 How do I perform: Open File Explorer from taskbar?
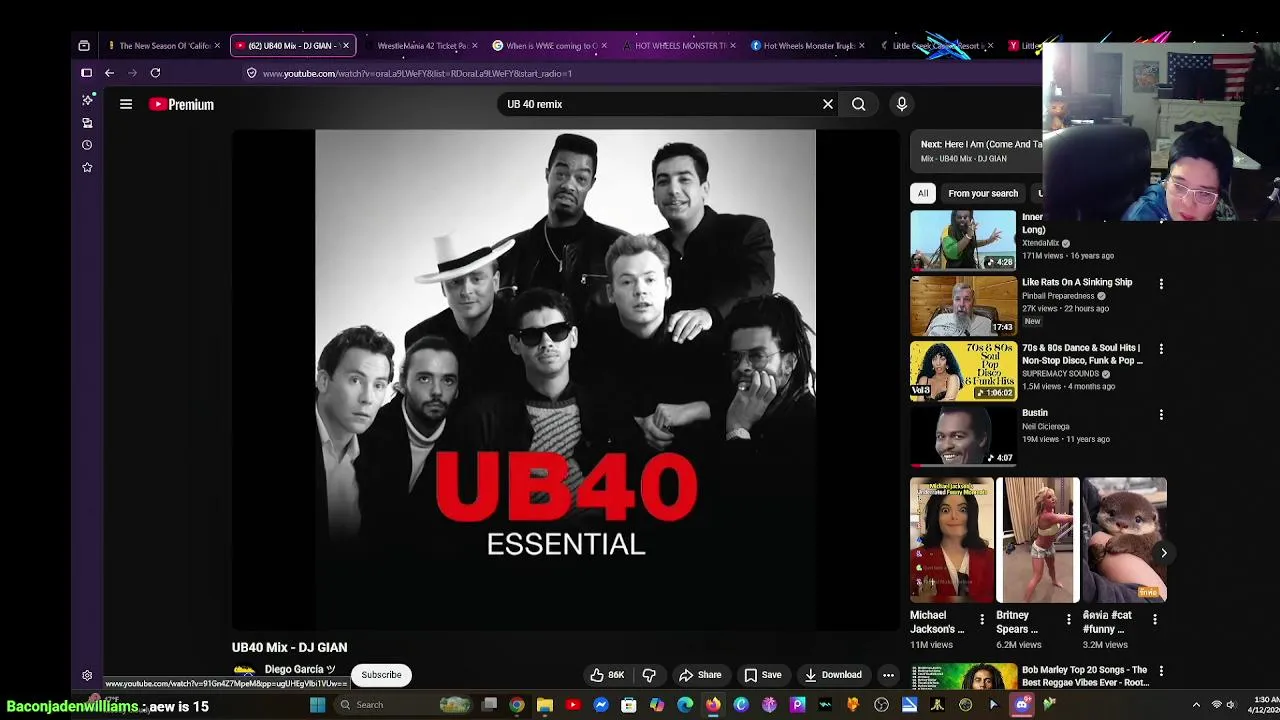[545, 705]
